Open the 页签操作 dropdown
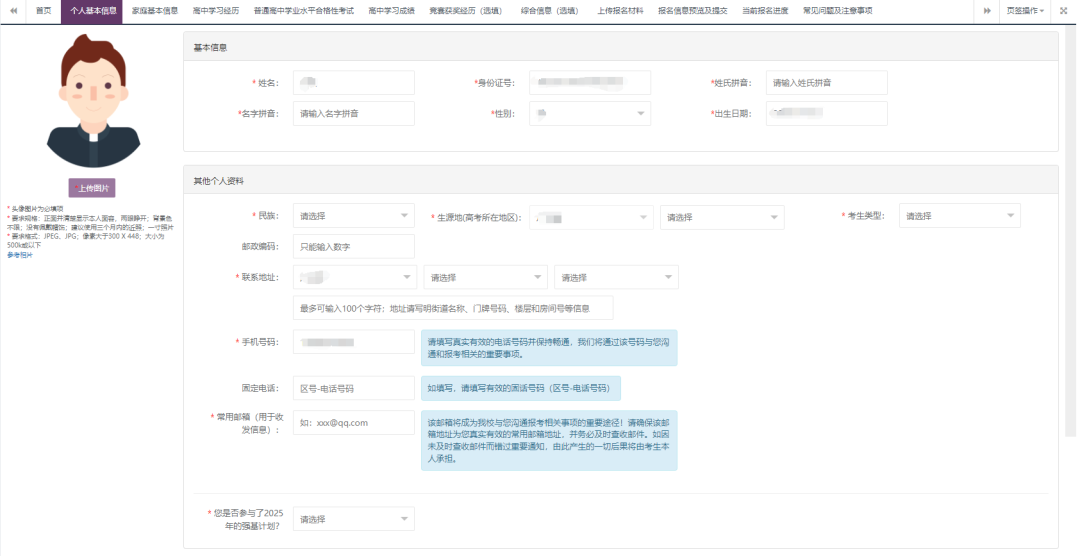Image resolution: width=1080 pixels, height=556 pixels. [1025, 11]
